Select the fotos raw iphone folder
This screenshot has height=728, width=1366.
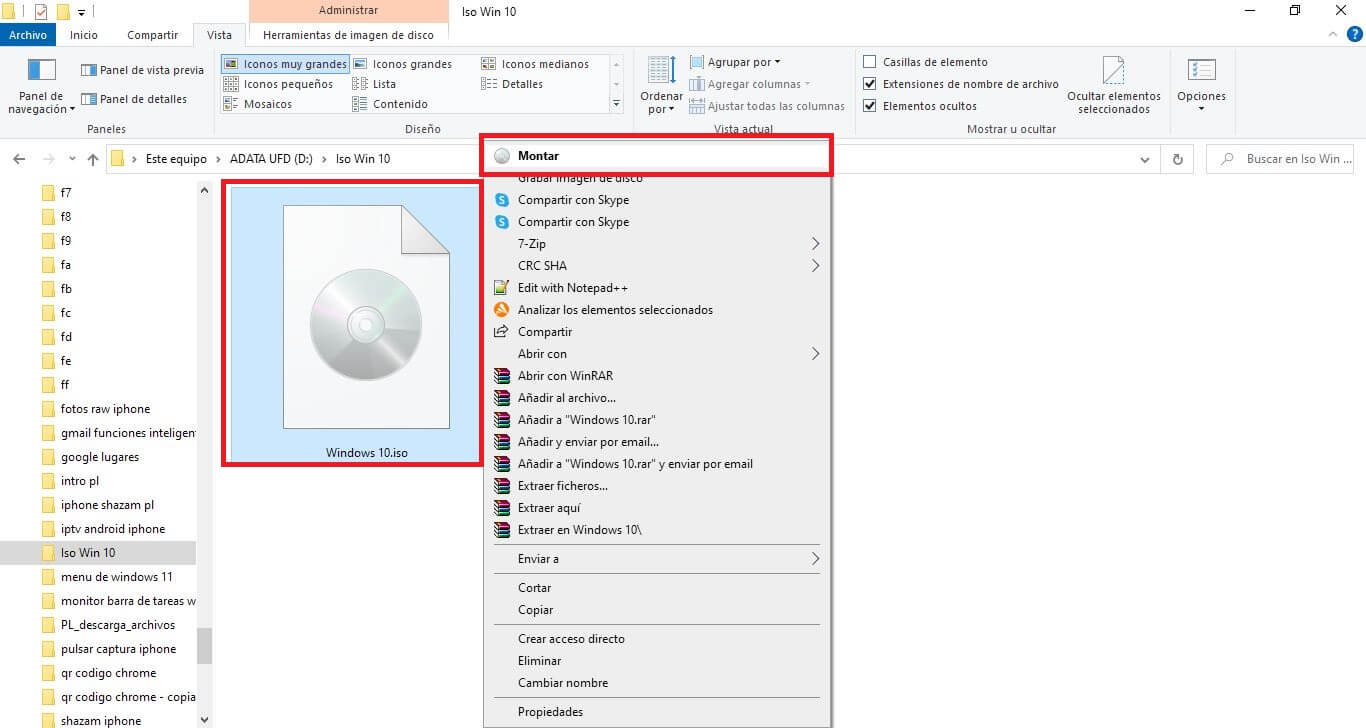(105, 409)
